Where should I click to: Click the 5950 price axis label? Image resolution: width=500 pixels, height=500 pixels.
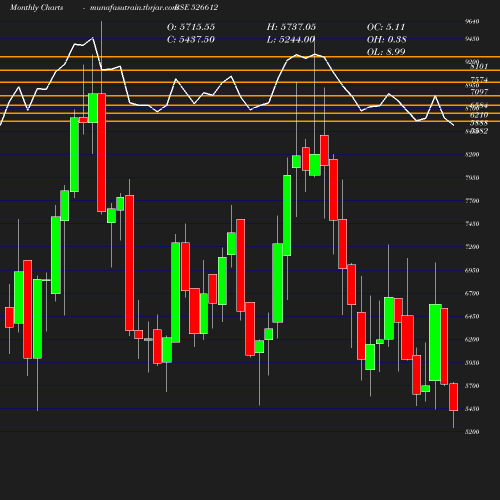pyautogui.click(x=472, y=363)
